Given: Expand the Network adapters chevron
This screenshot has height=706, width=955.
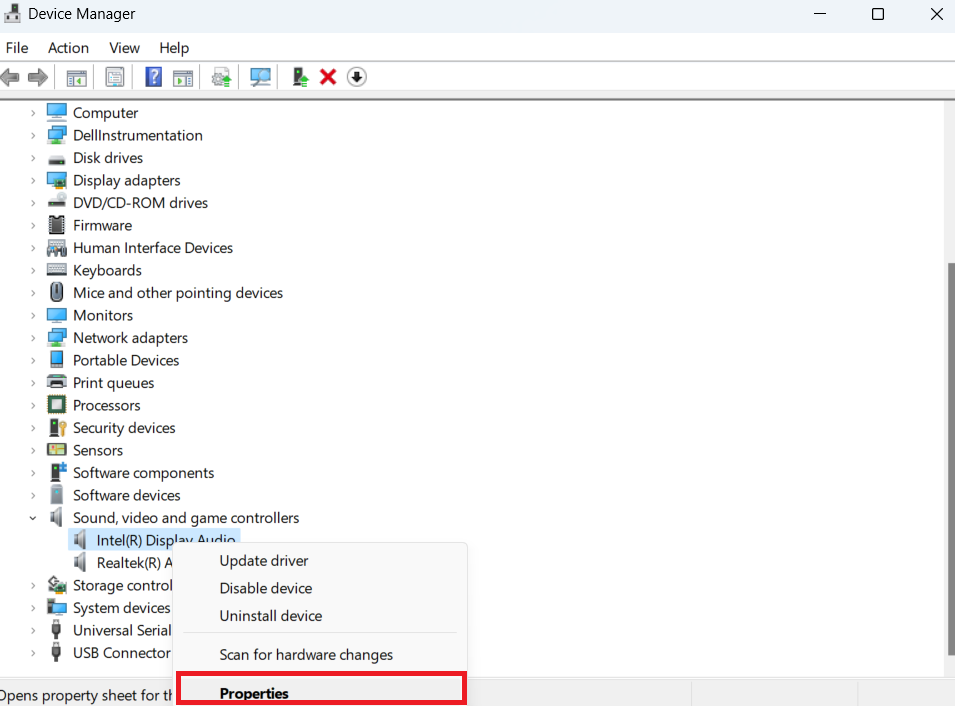Looking at the screenshot, I should 33,338.
